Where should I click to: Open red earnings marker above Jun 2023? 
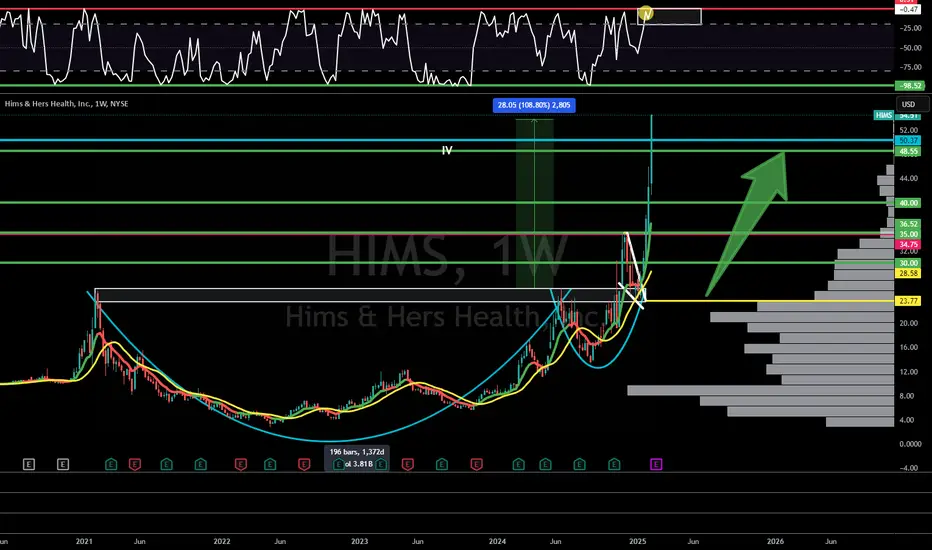(407, 464)
